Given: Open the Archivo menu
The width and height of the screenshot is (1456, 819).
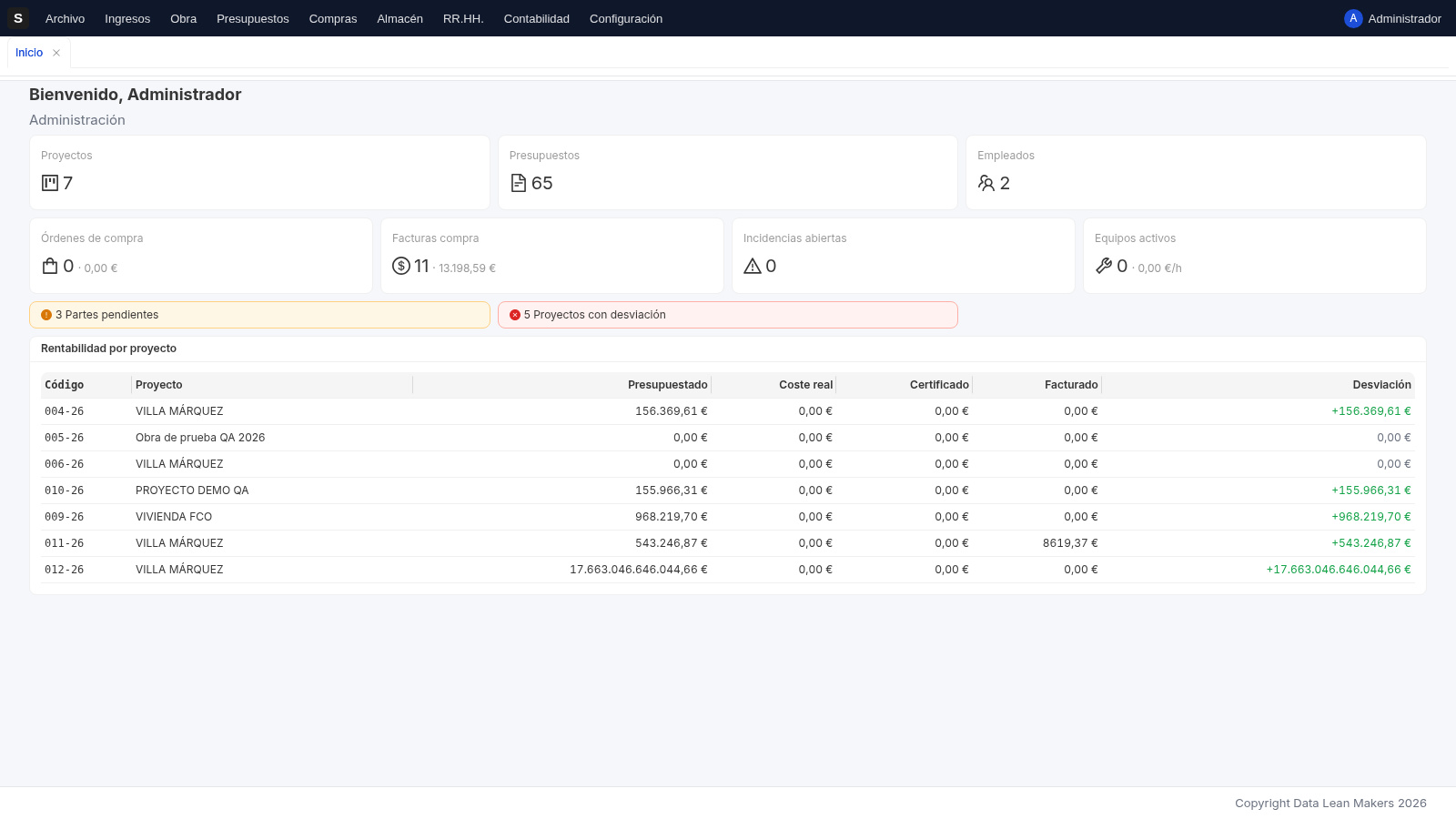Looking at the screenshot, I should click(65, 18).
